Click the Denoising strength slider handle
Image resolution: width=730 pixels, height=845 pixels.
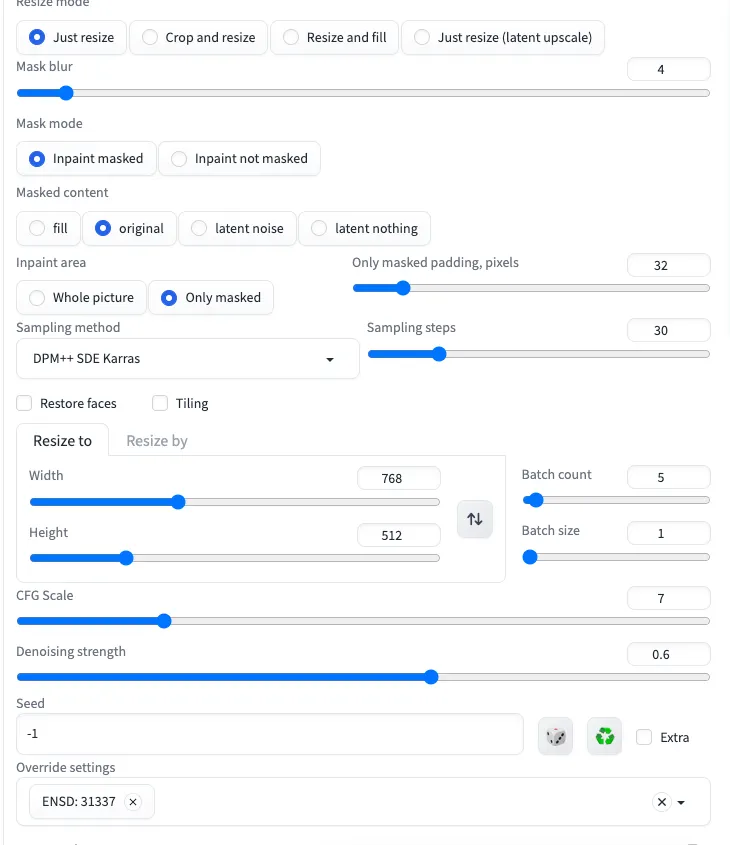point(431,677)
